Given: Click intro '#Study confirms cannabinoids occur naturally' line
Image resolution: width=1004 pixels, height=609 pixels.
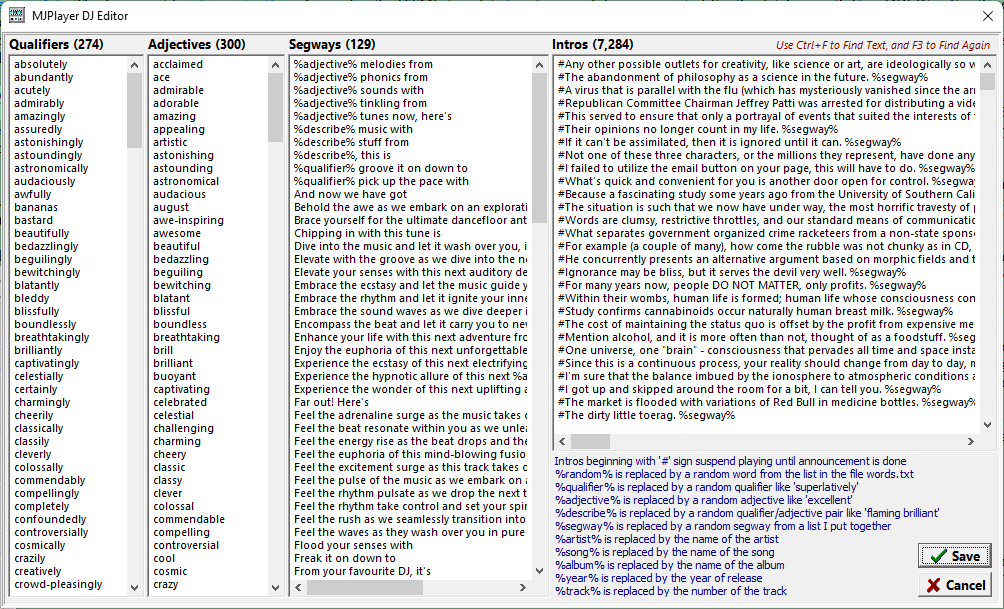Looking at the screenshot, I should [755, 311].
